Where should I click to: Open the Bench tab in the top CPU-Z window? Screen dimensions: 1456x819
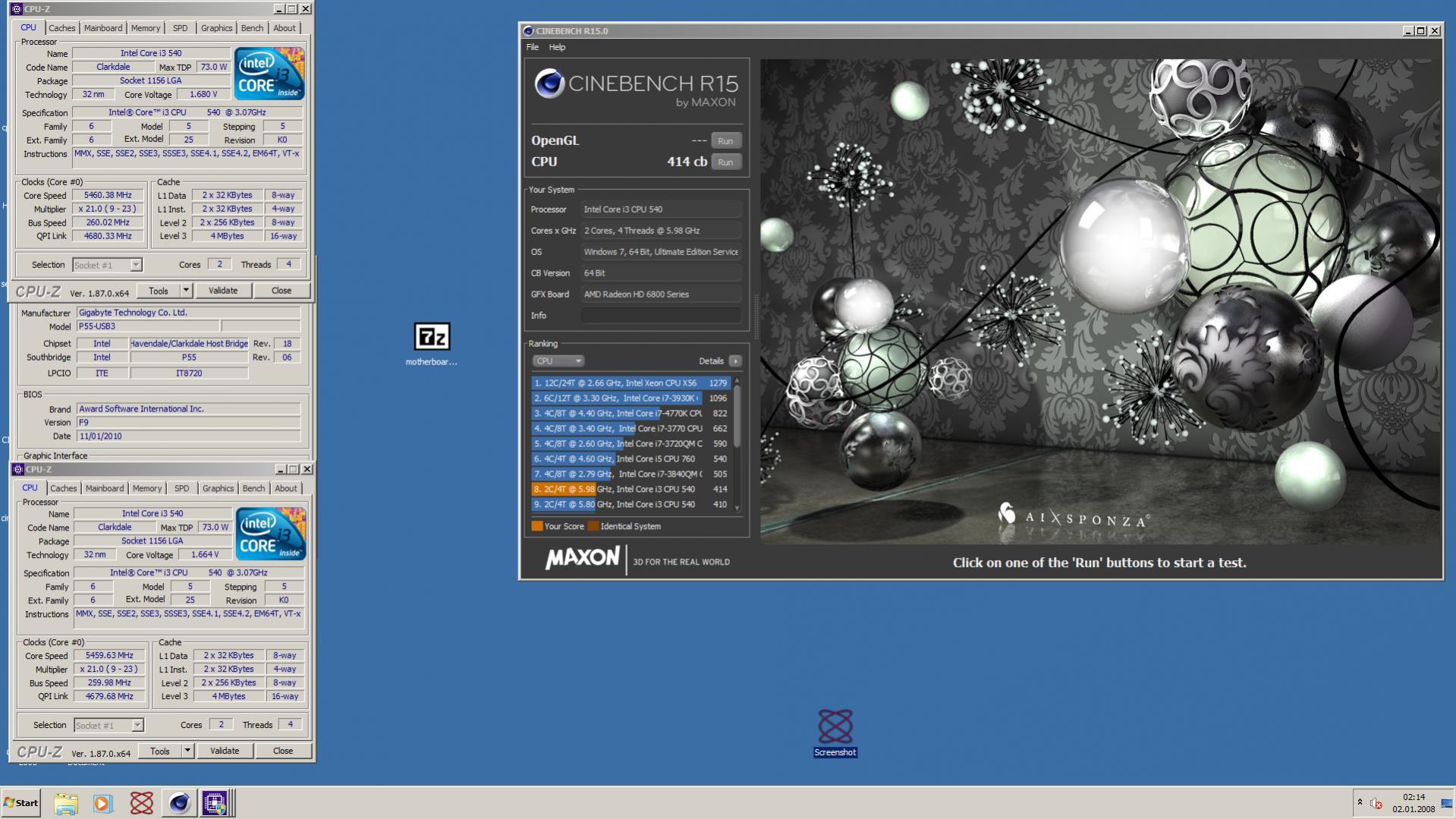coord(252,28)
